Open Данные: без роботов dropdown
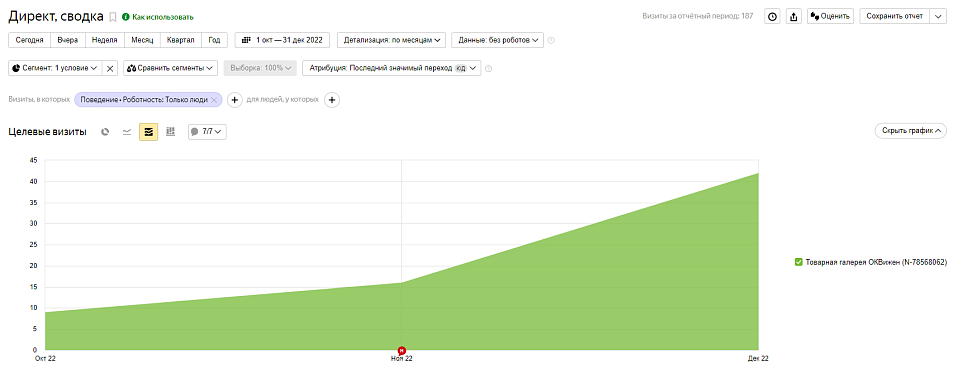The width and height of the screenshot is (958, 387). point(497,40)
